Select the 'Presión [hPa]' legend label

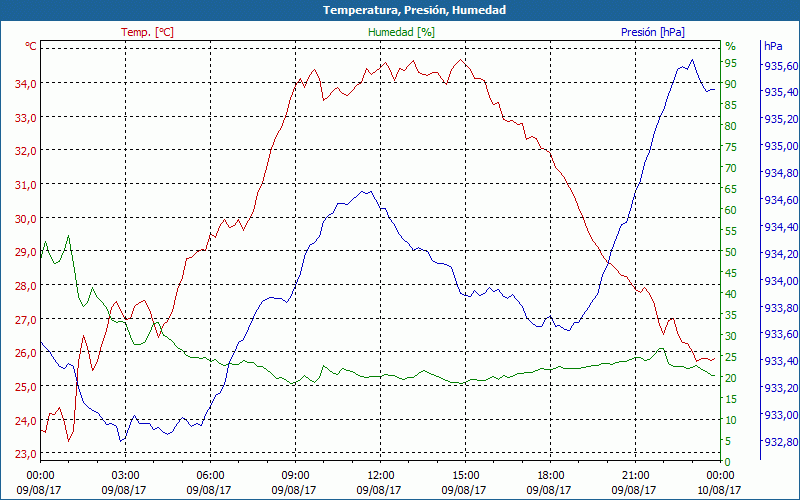pos(653,32)
